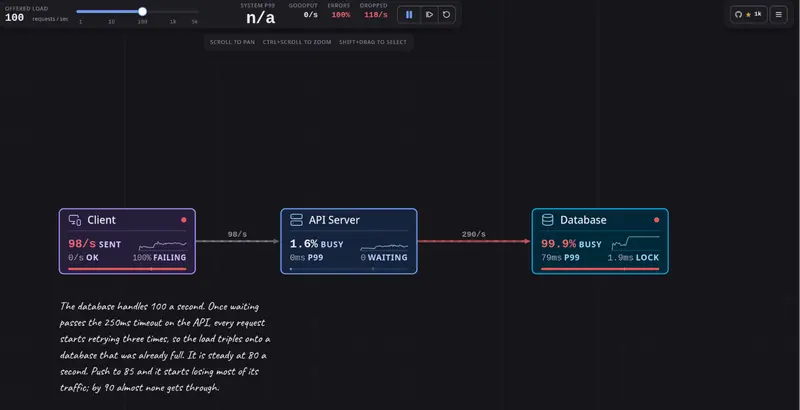Click the Database busy progress bar
Viewport: 800px width, 410px height.
click(x=600, y=269)
